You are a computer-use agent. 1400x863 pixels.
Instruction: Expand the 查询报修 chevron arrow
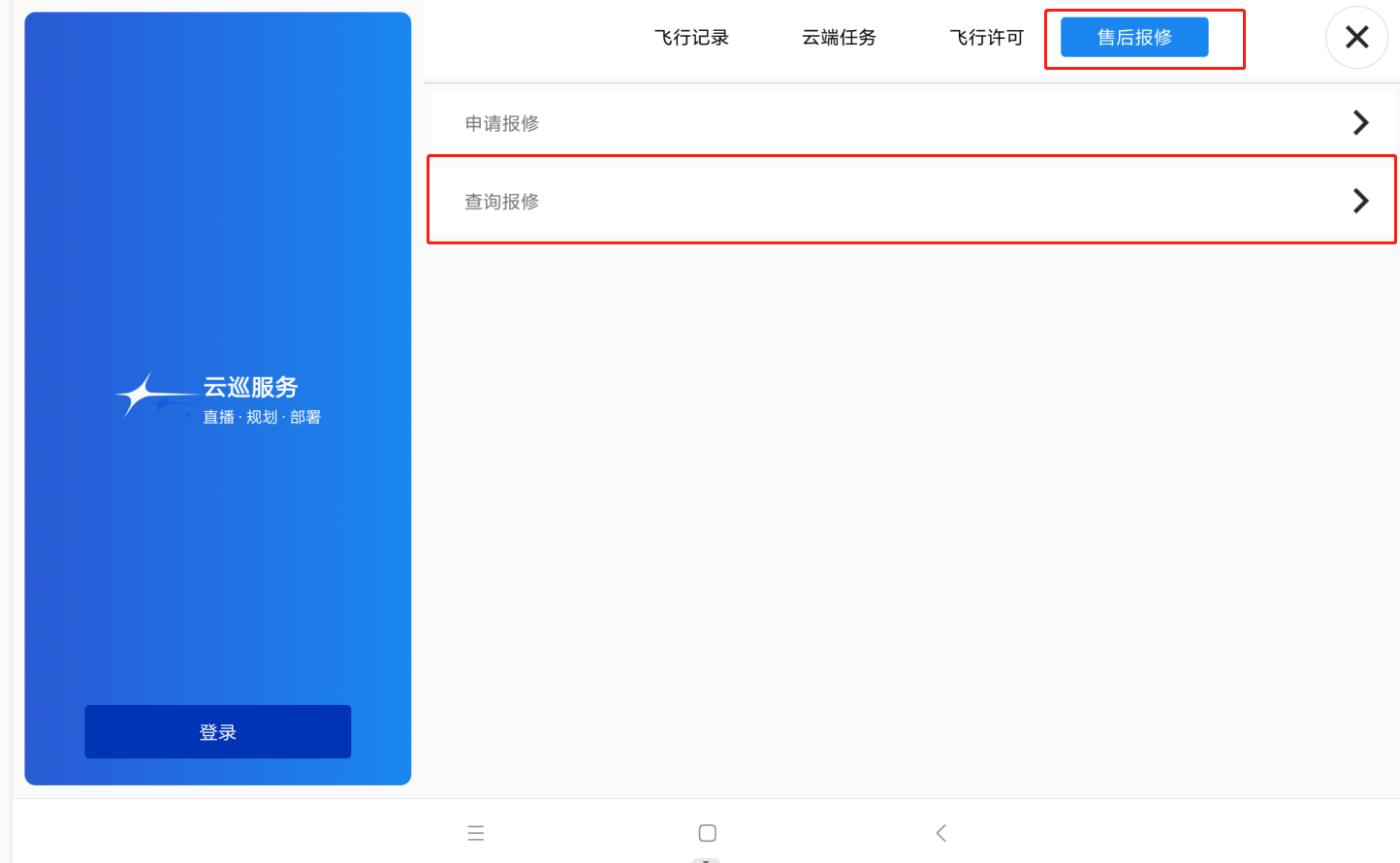click(x=1361, y=201)
